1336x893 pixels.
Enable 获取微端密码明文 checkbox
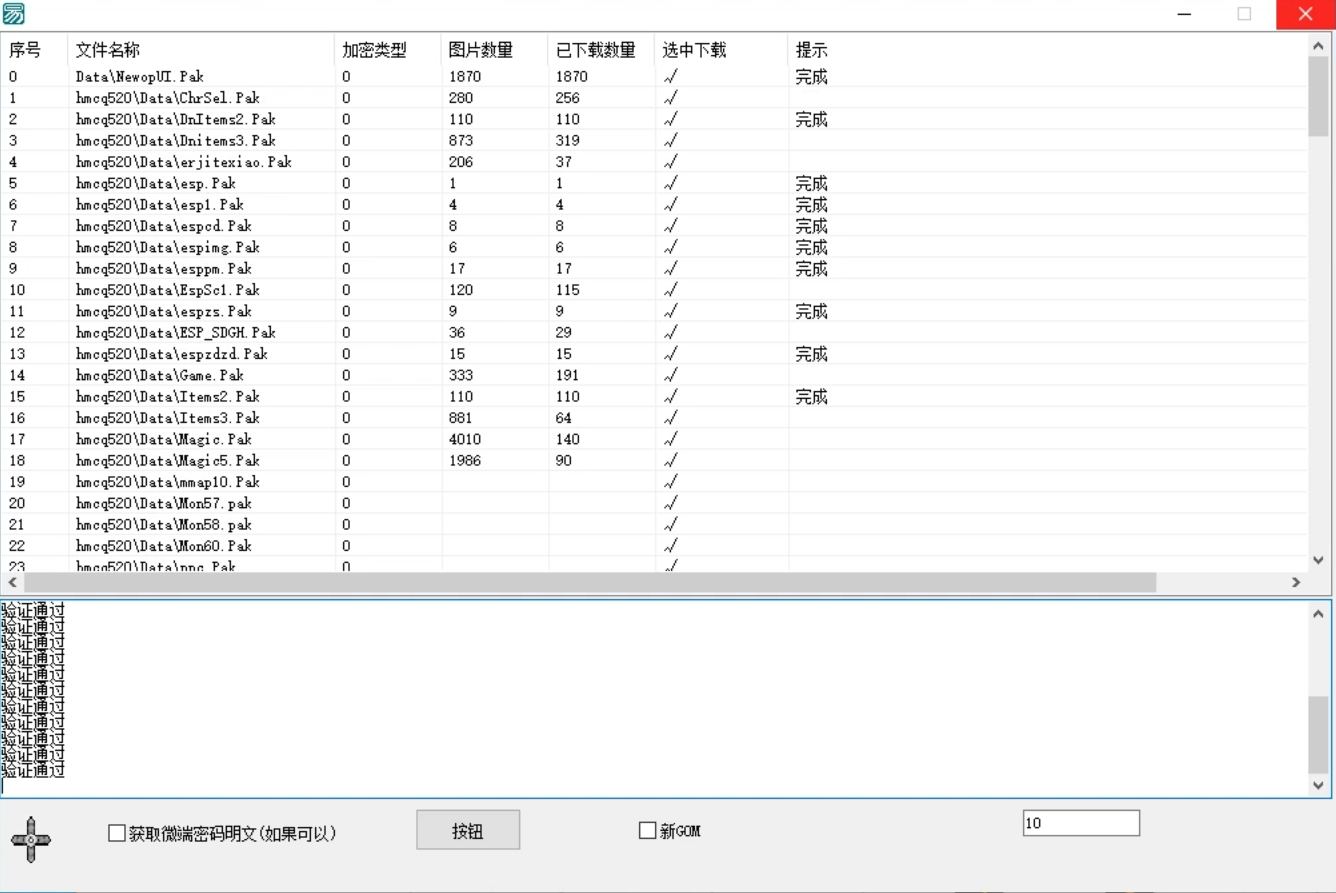[117, 833]
